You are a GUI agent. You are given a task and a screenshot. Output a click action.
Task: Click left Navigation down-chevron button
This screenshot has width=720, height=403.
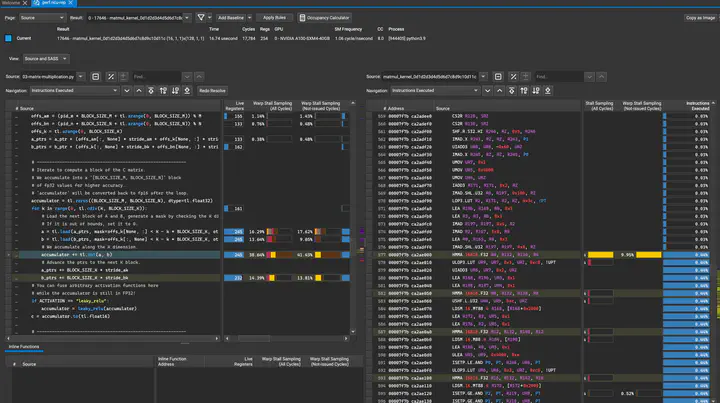pyautogui.click(x=127, y=91)
